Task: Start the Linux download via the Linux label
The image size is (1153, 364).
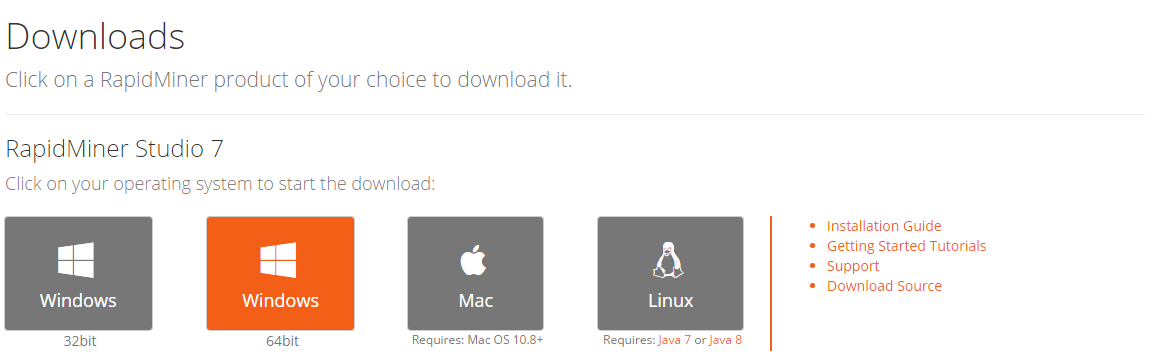Action: click(x=671, y=301)
